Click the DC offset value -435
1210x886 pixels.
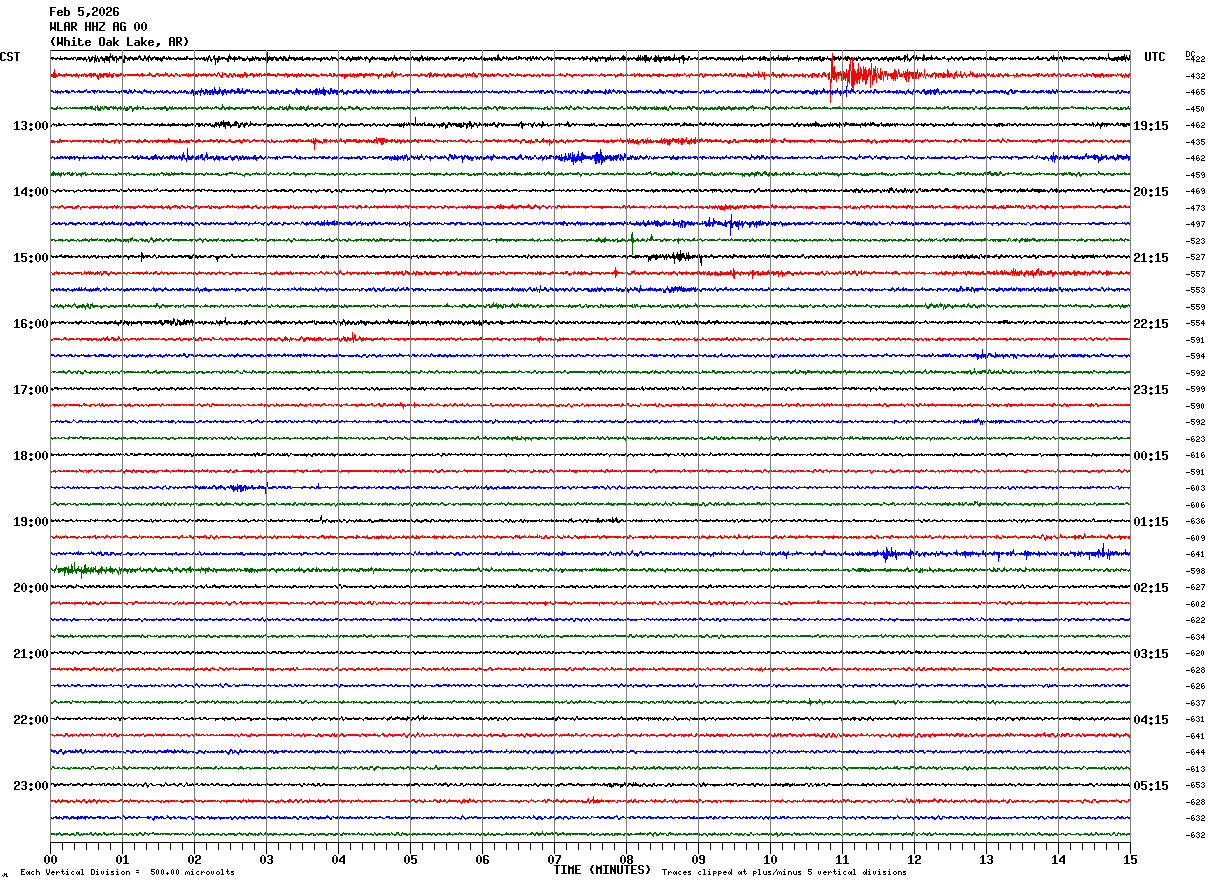(1195, 142)
